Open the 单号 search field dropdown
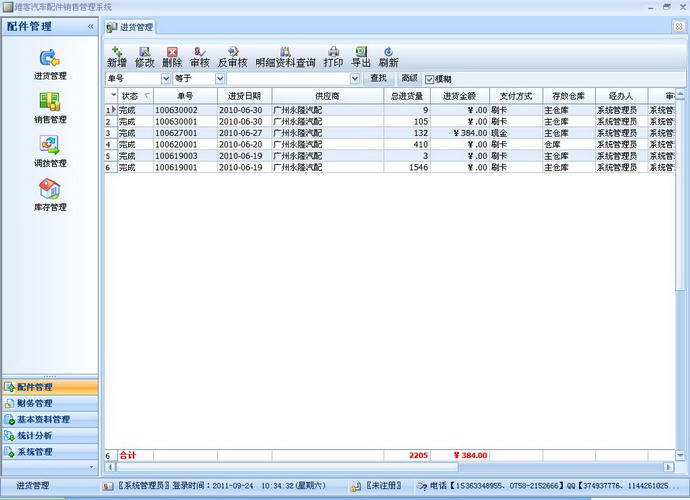Screen dimensions: 690x500 tap(166, 79)
